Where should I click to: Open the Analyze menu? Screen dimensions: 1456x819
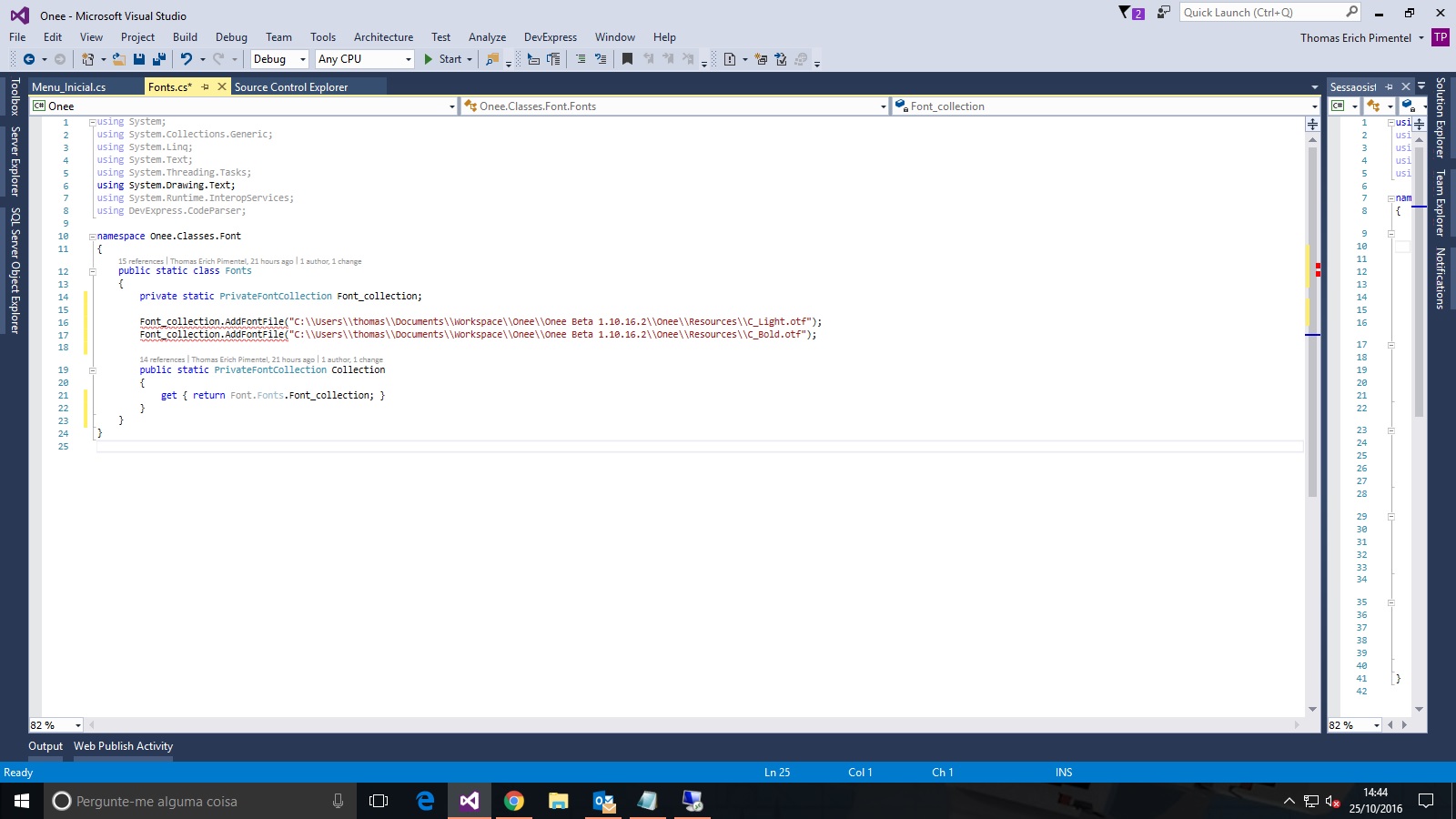[487, 37]
